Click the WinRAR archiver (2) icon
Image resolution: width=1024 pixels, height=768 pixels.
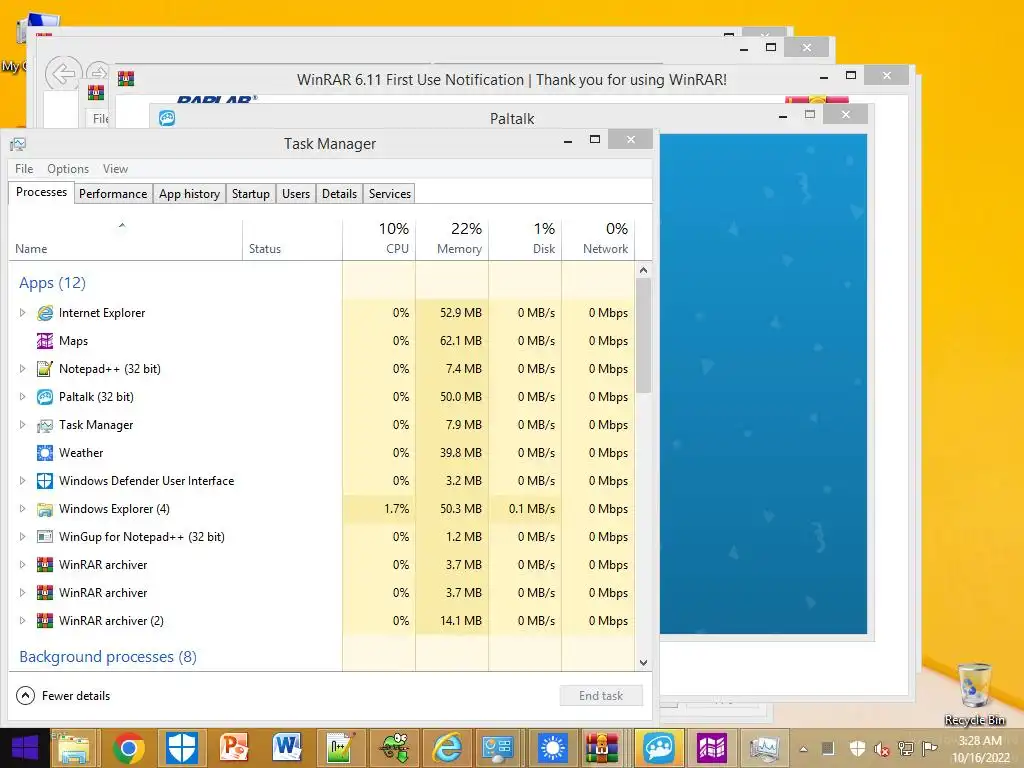44,620
